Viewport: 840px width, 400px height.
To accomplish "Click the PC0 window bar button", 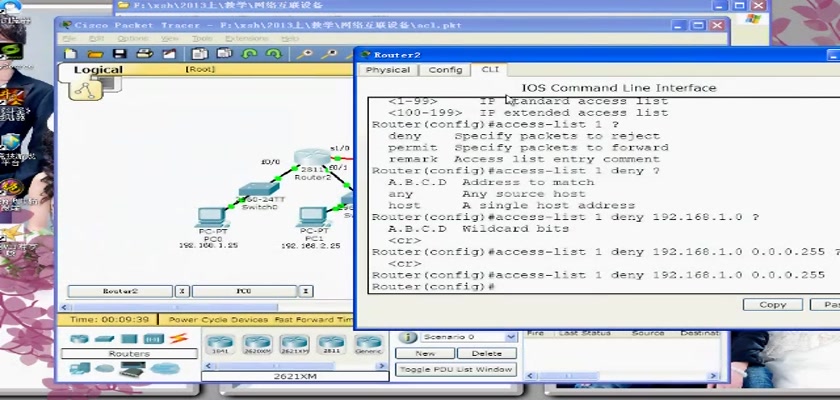I will [x=244, y=291].
